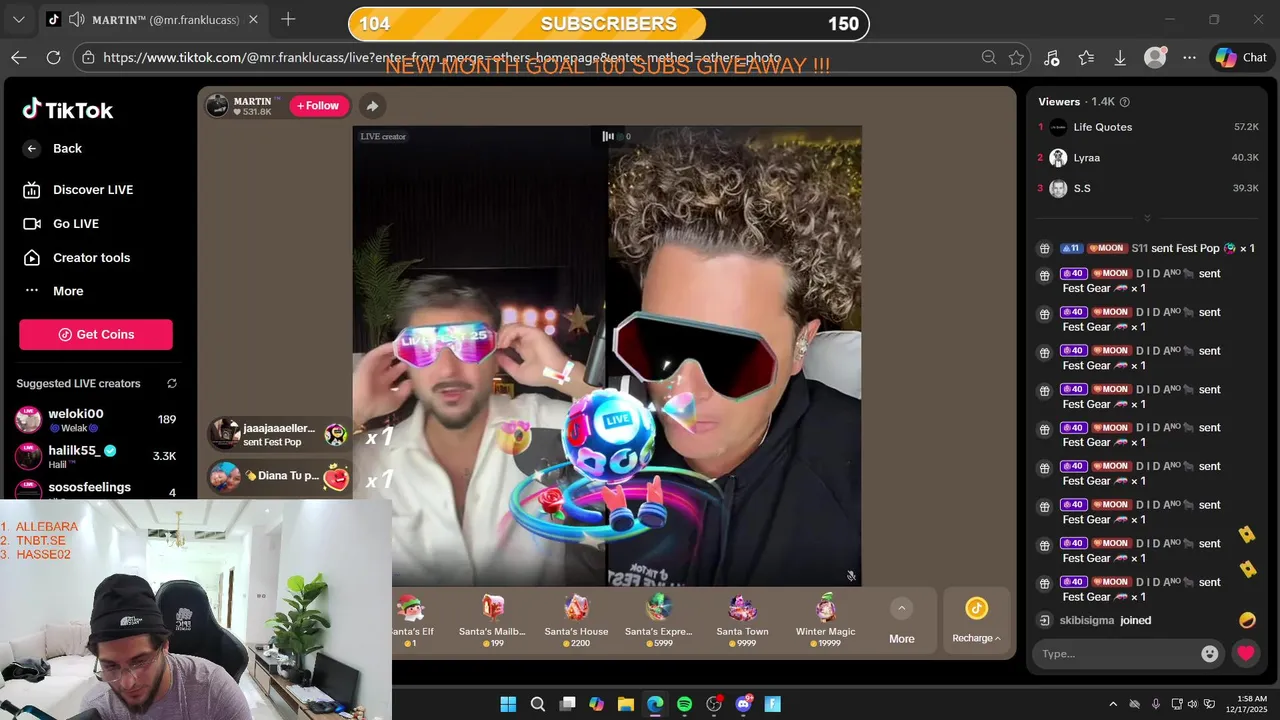The image size is (1280, 720).
Task: Send the Santa Town gift
Action: click(x=742, y=620)
